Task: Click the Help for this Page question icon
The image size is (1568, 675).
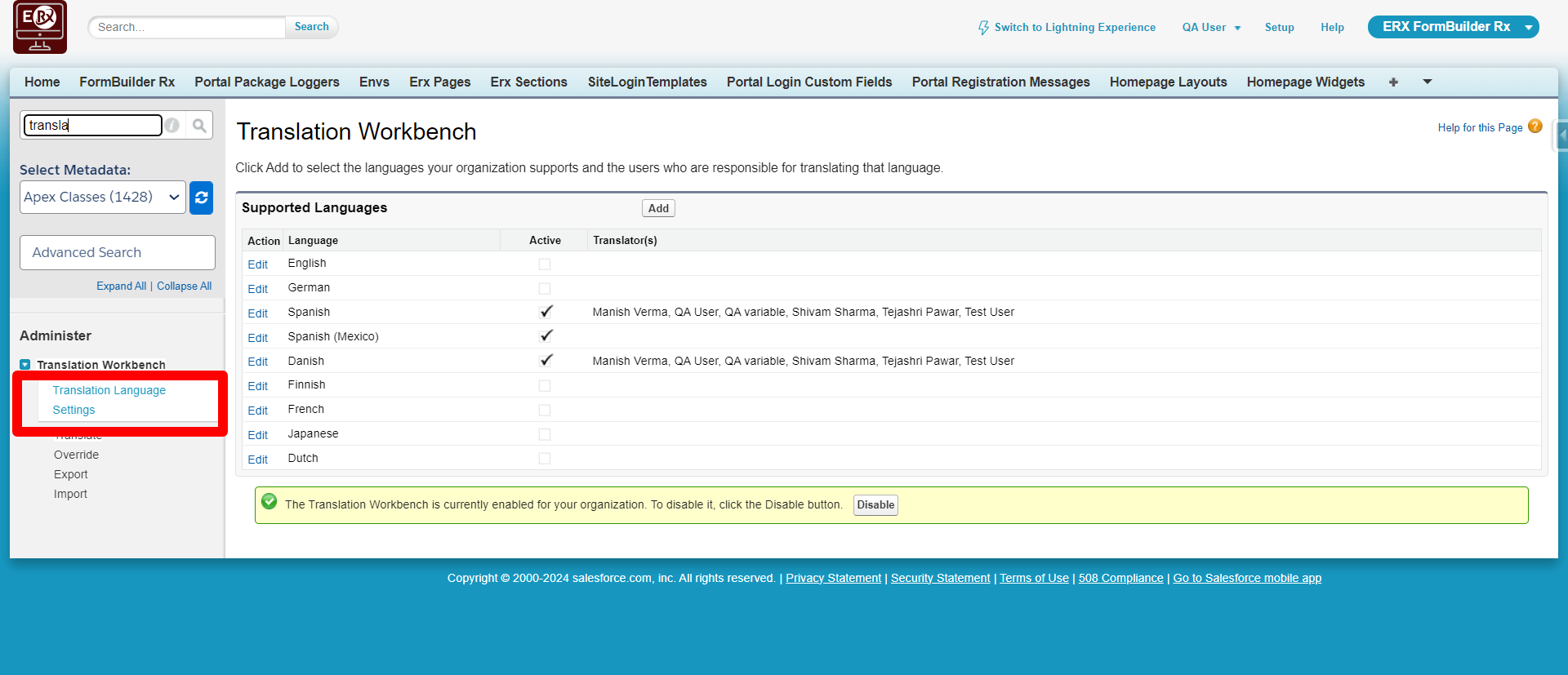Action: (1535, 127)
